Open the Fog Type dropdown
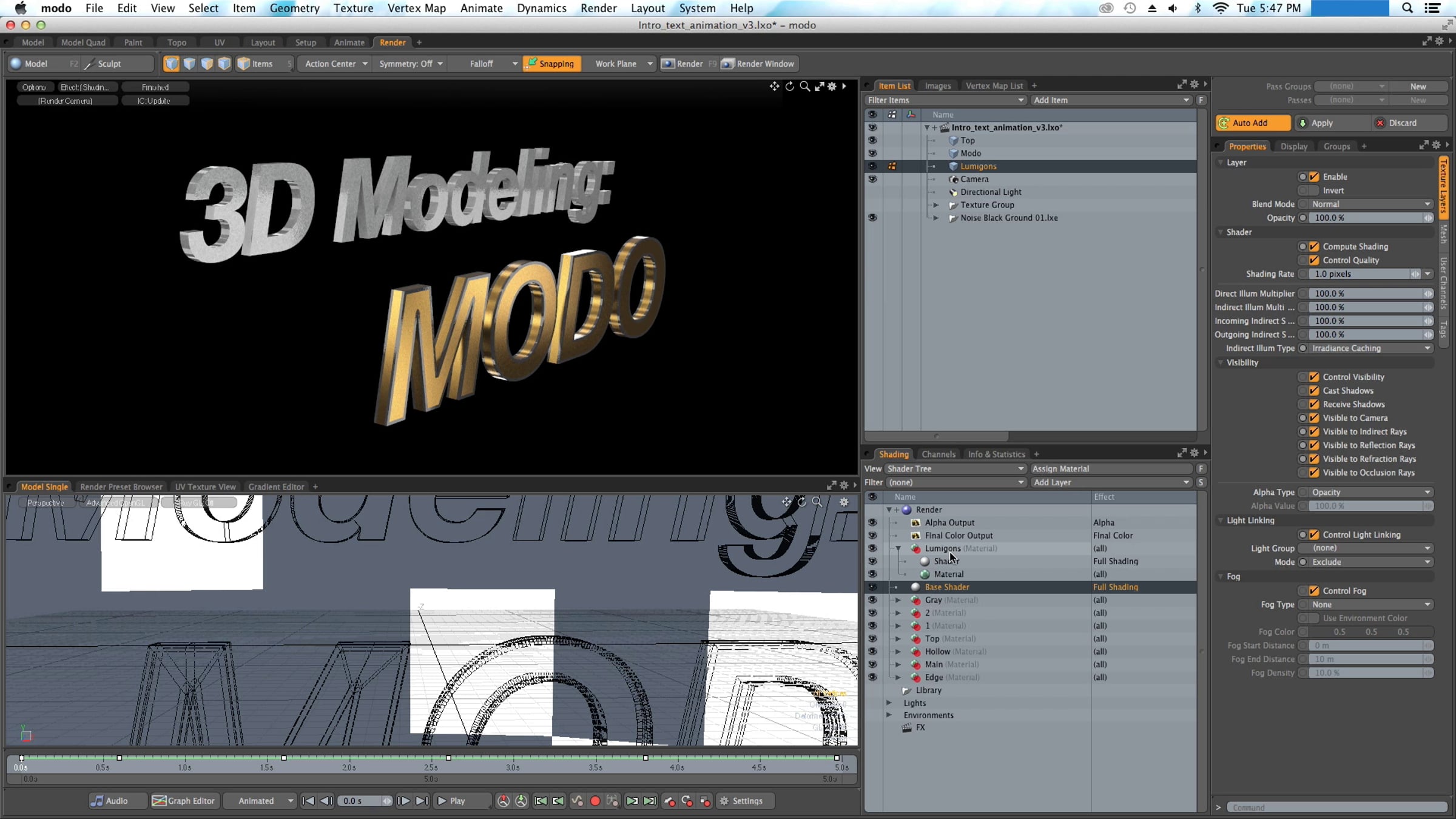The height and width of the screenshot is (819, 1456). [1369, 605]
